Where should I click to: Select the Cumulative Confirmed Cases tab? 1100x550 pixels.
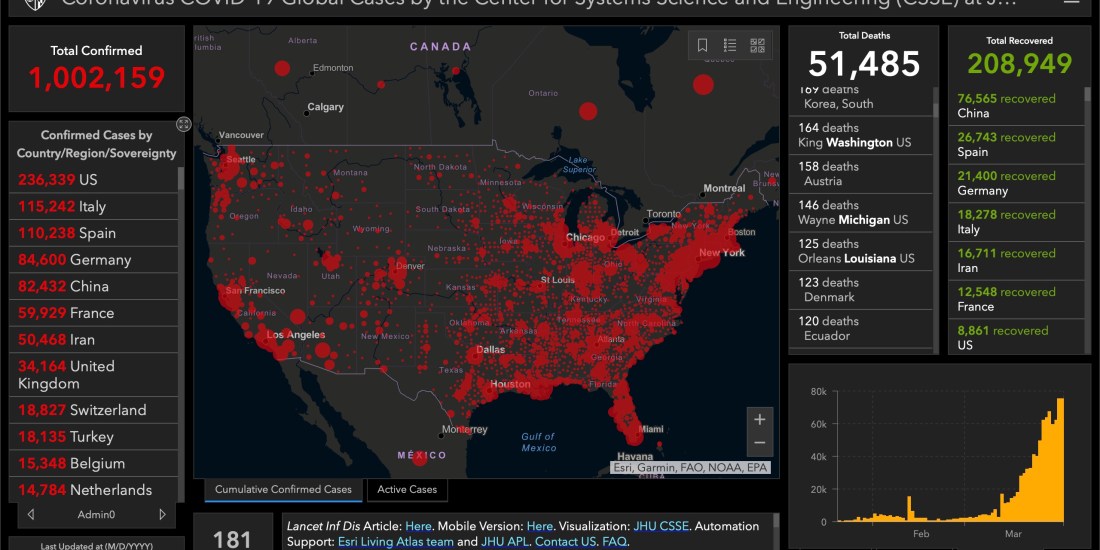tap(283, 490)
